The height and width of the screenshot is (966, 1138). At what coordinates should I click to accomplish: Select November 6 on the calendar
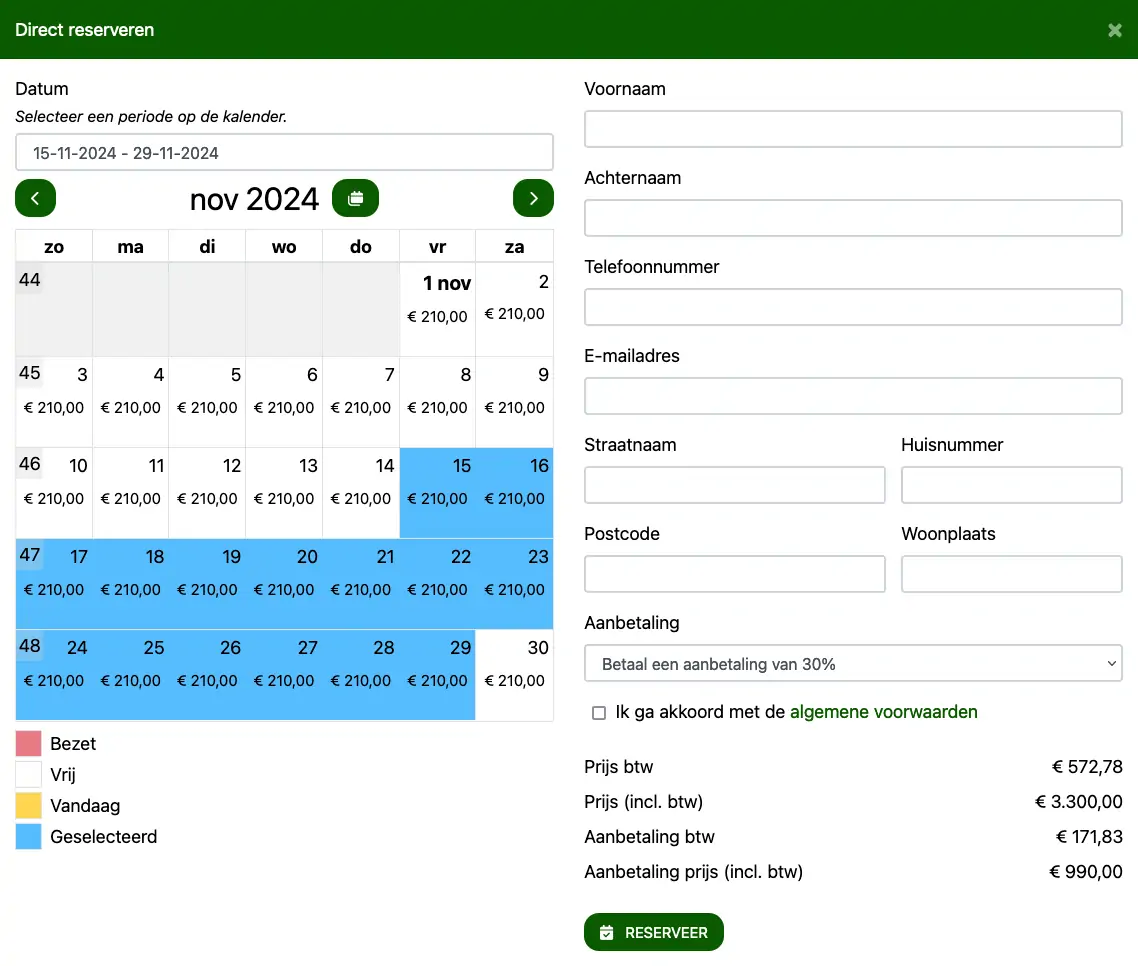[284, 402]
